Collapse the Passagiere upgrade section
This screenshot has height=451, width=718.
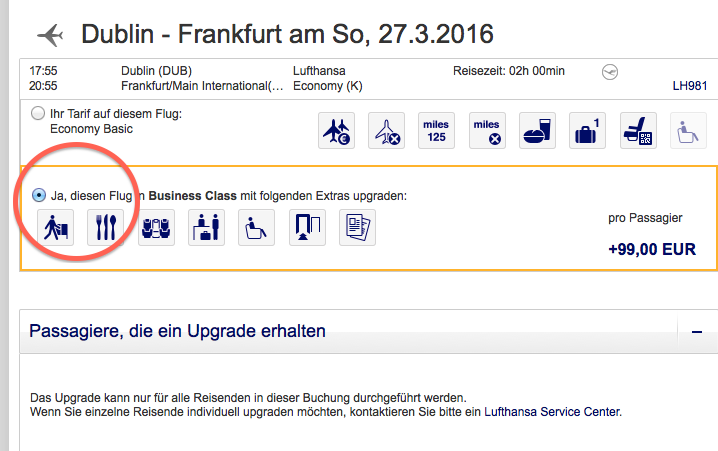click(696, 331)
